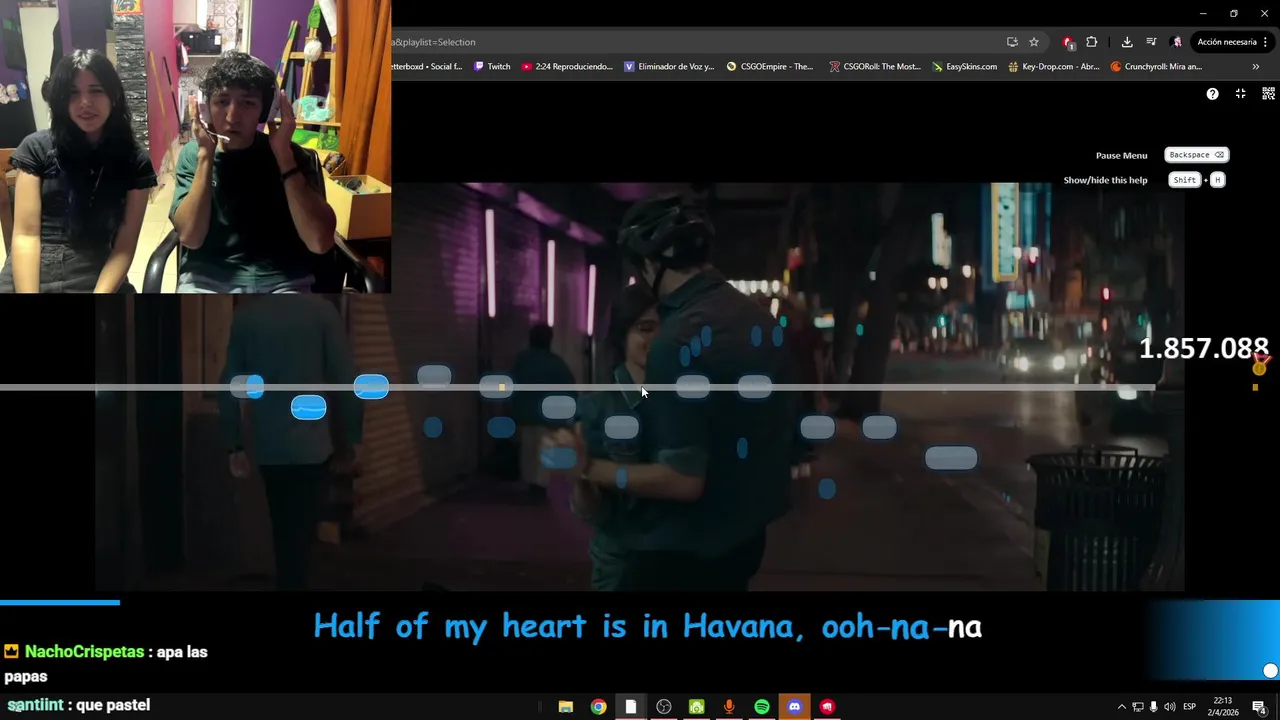Open the Twitch bookmark
This screenshot has width=1280, height=720.
tap(492, 67)
